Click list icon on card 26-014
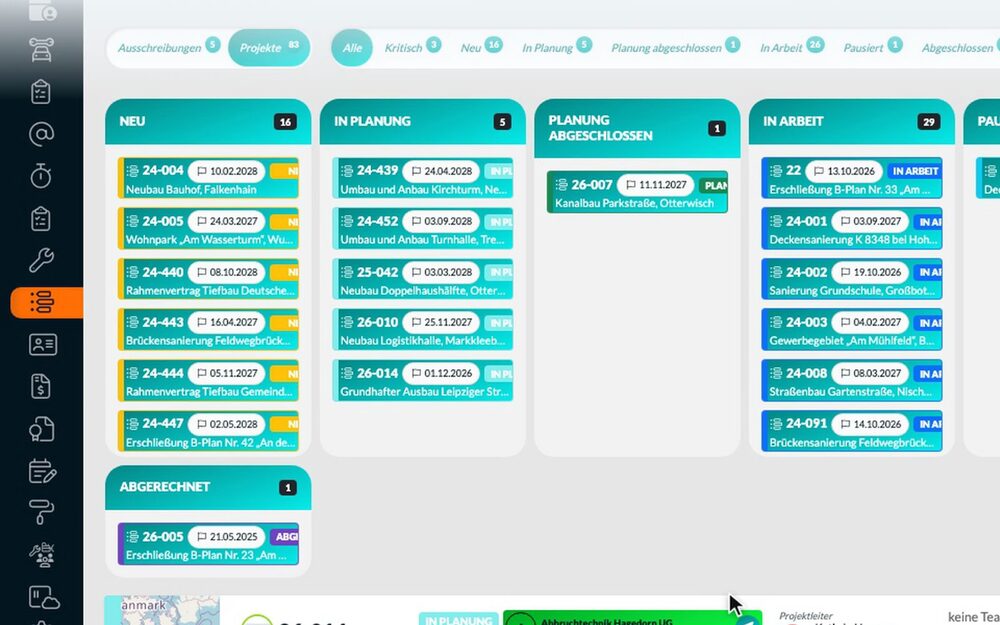1000x625 pixels. 347,373
